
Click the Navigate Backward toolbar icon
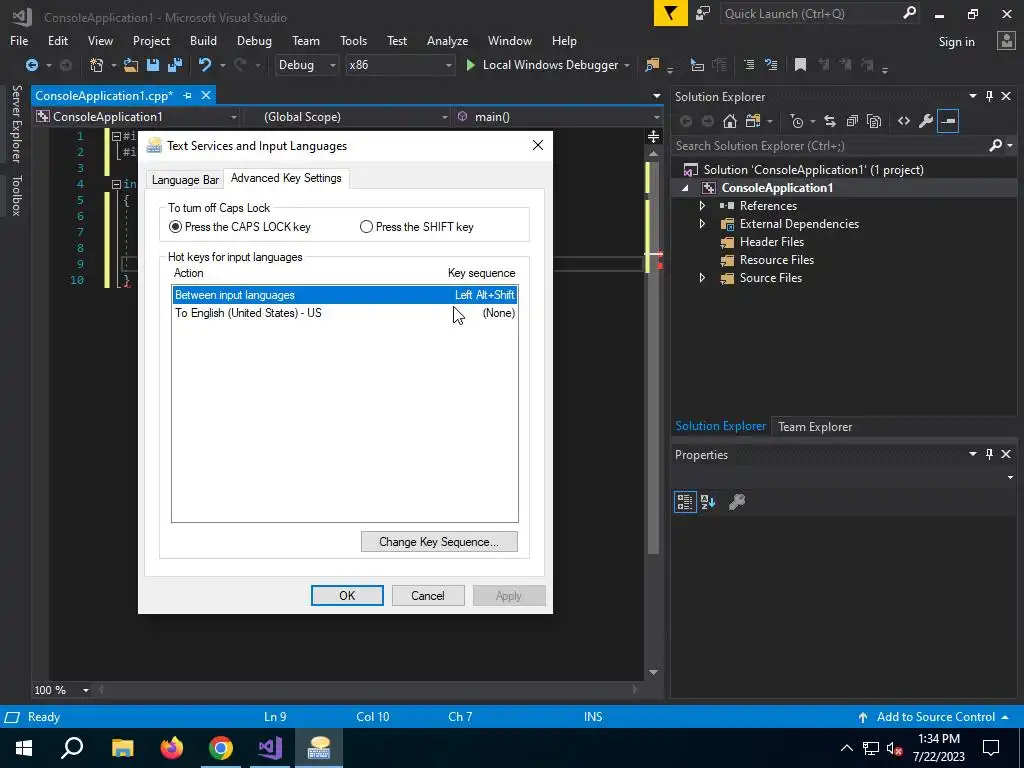[x=31, y=65]
